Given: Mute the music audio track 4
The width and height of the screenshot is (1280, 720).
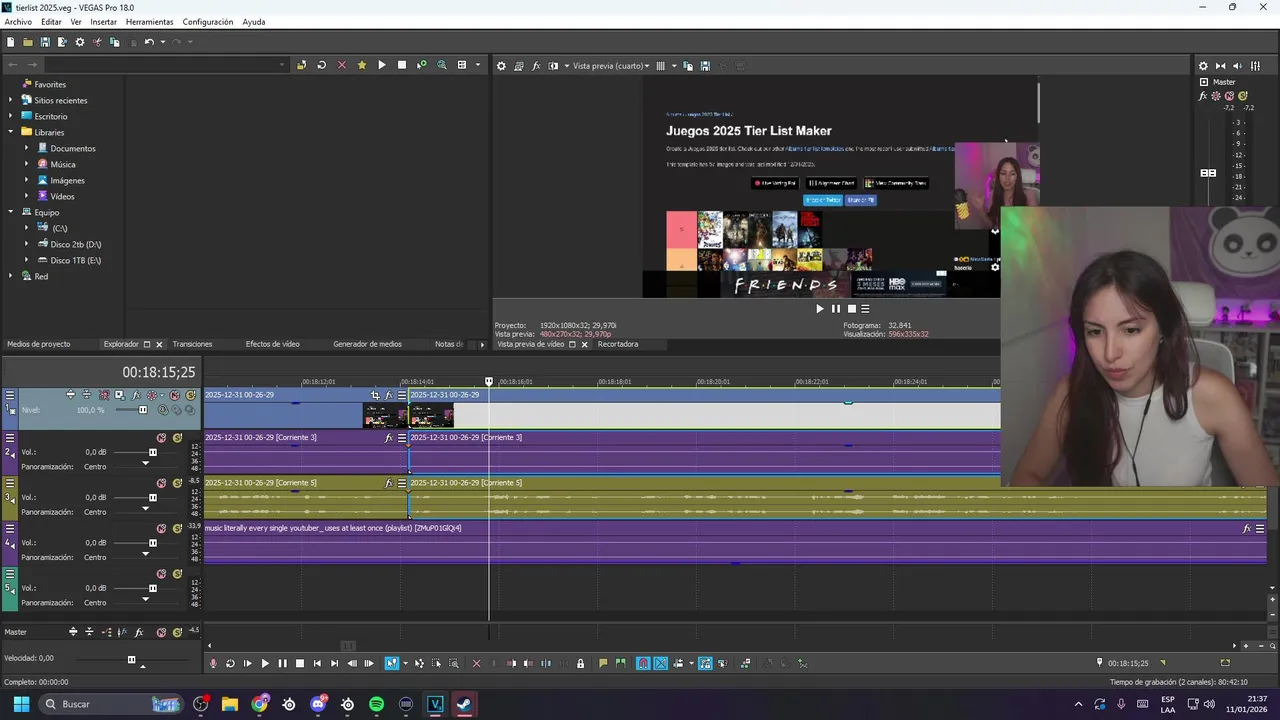Looking at the screenshot, I should (161, 529).
